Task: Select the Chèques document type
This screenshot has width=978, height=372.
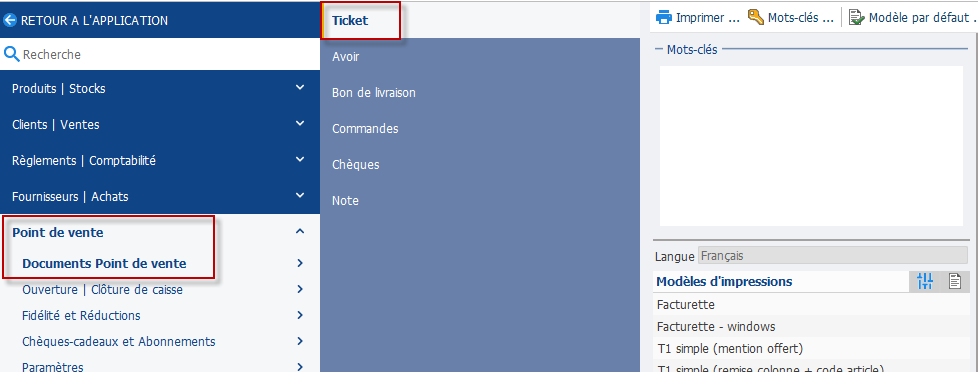Action: (356, 165)
